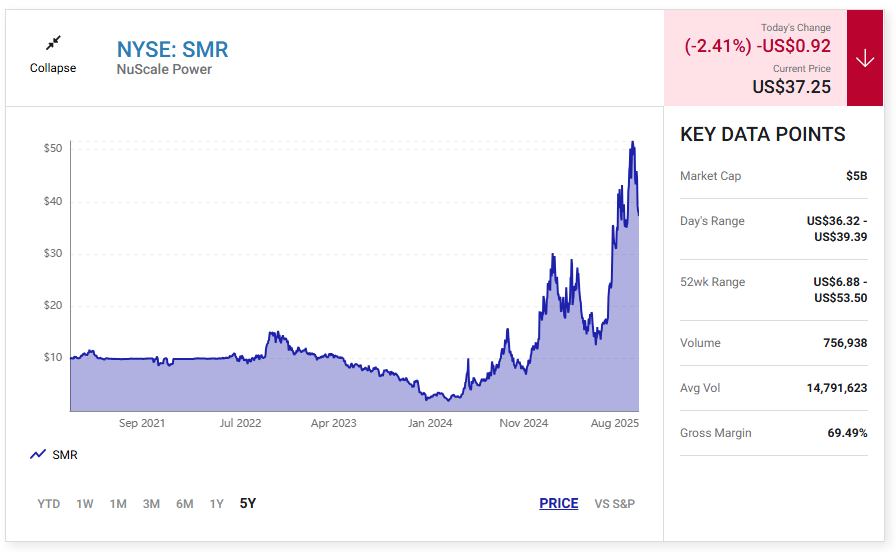Click the price chart peak near Aug 2025
The height and width of the screenshot is (552, 896).
tap(632, 143)
